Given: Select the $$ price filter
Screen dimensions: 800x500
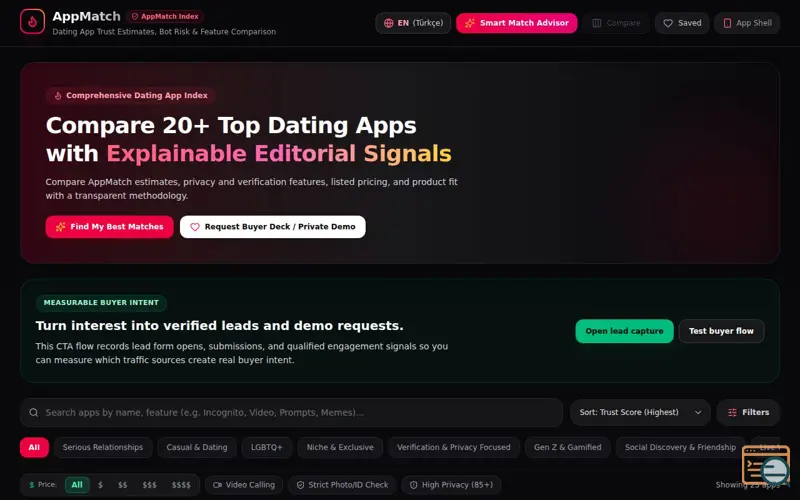Looking at the screenshot, I should 122,485.
